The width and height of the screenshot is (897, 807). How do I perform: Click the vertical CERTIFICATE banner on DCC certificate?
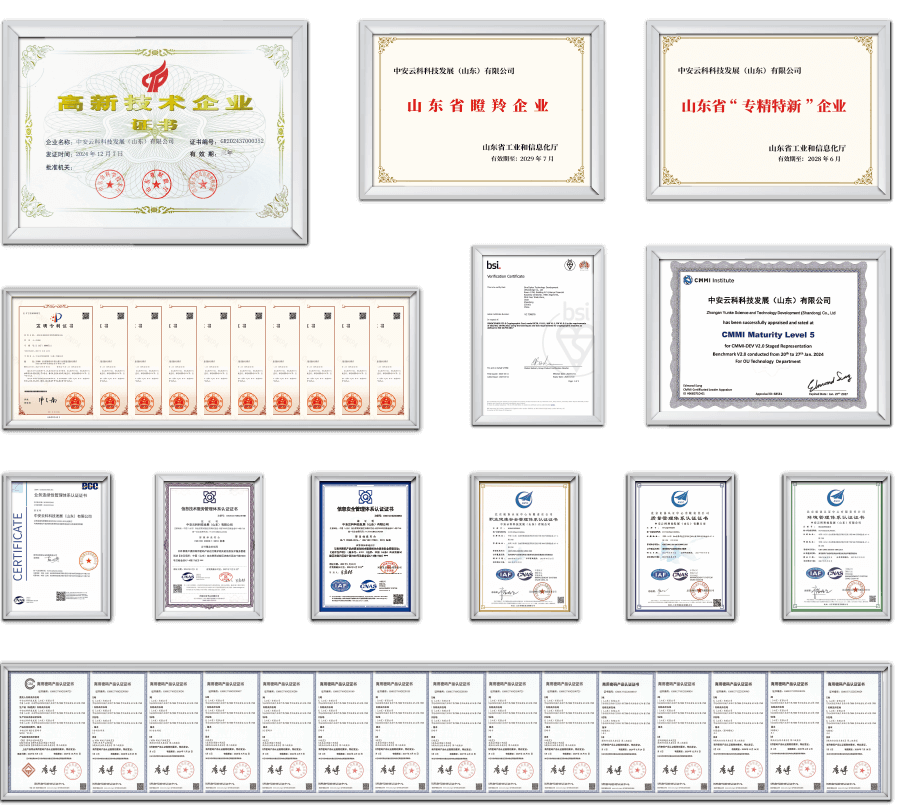(17, 546)
